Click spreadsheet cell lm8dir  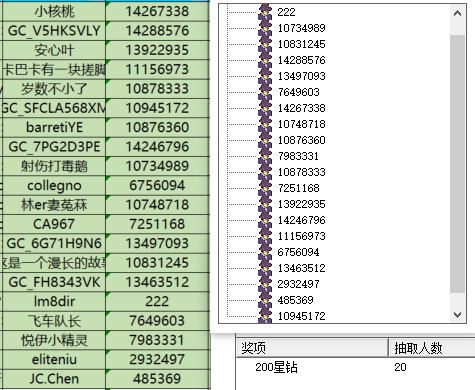point(54,301)
